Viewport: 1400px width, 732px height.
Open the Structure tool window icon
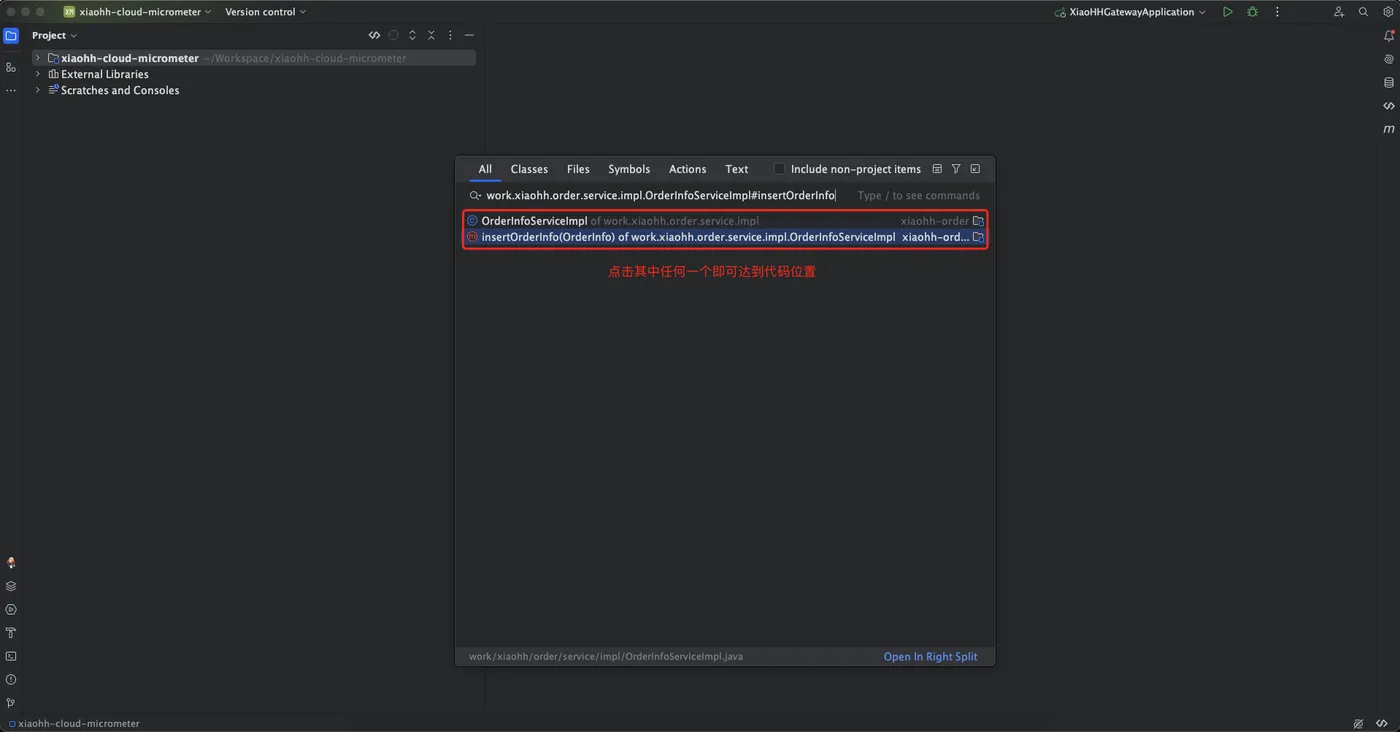coord(11,67)
